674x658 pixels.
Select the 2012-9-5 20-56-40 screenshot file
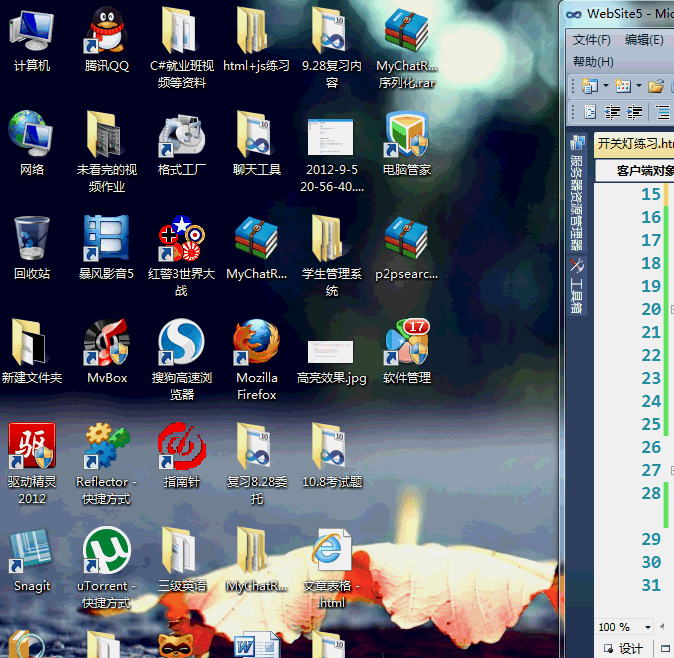click(x=331, y=155)
